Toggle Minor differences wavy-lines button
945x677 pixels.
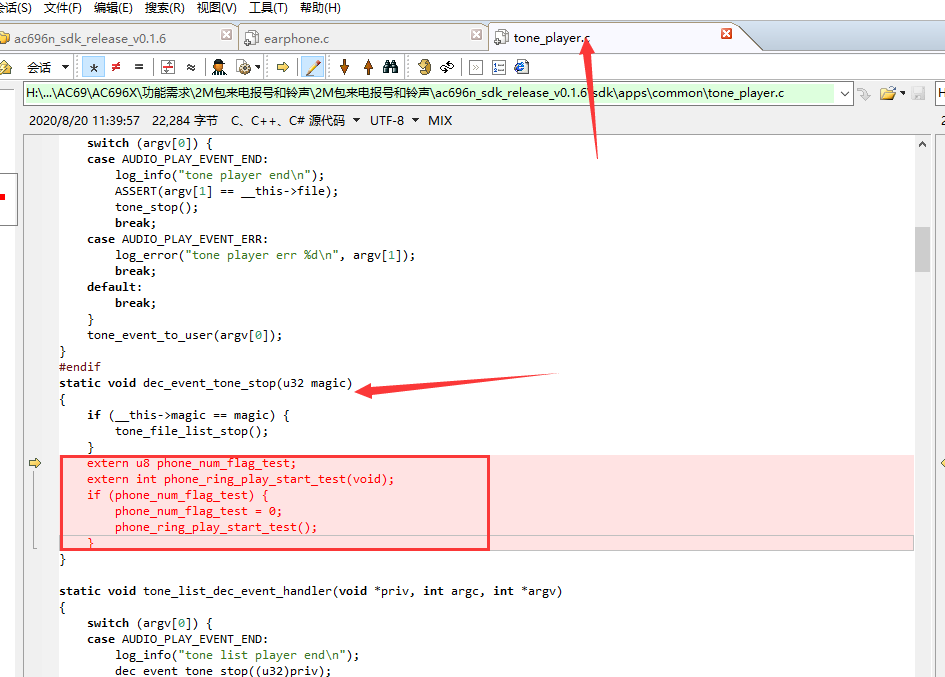point(191,67)
